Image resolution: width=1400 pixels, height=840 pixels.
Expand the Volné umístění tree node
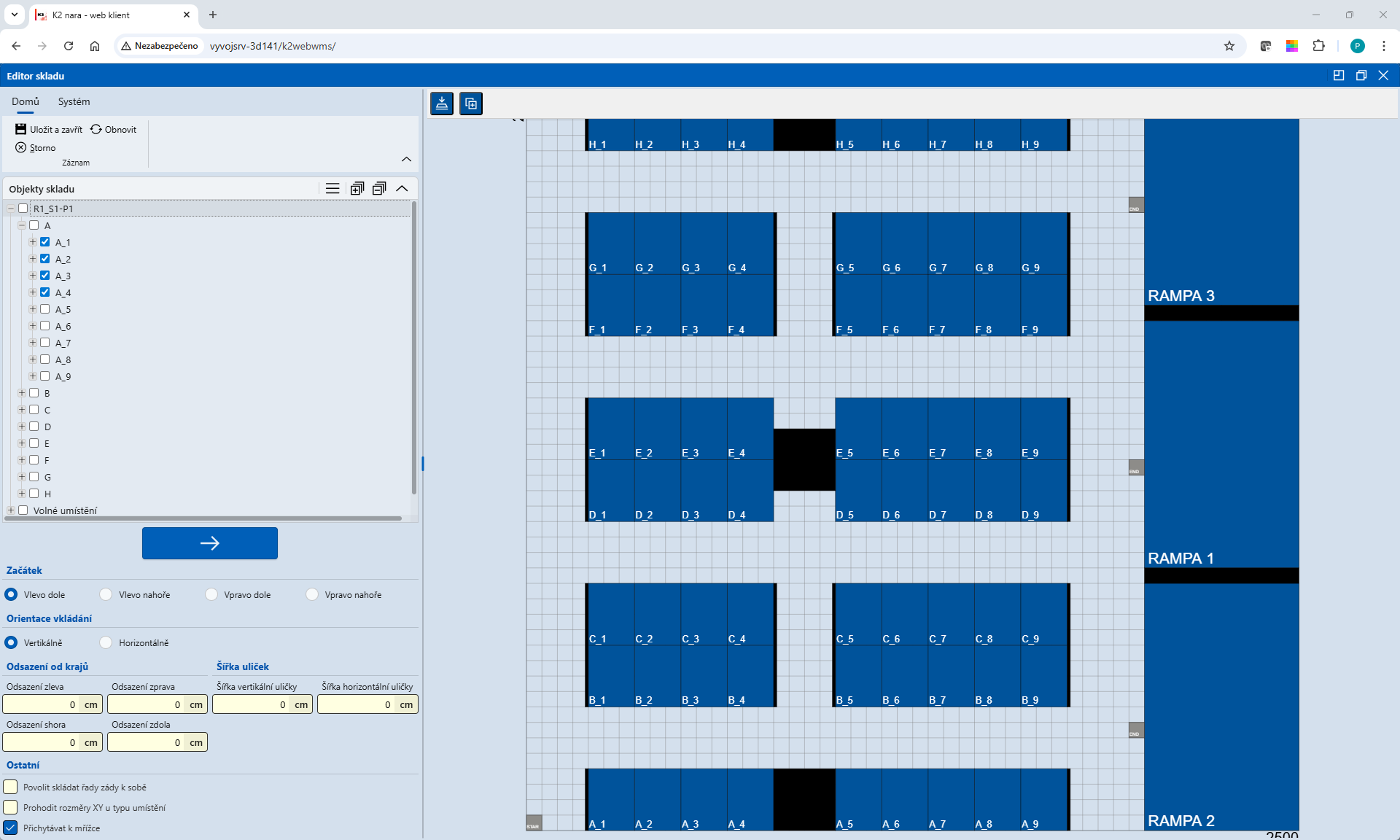[x=11, y=510]
